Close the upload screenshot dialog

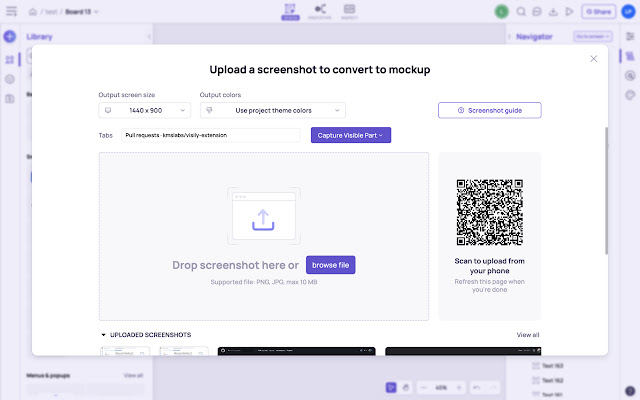click(593, 59)
